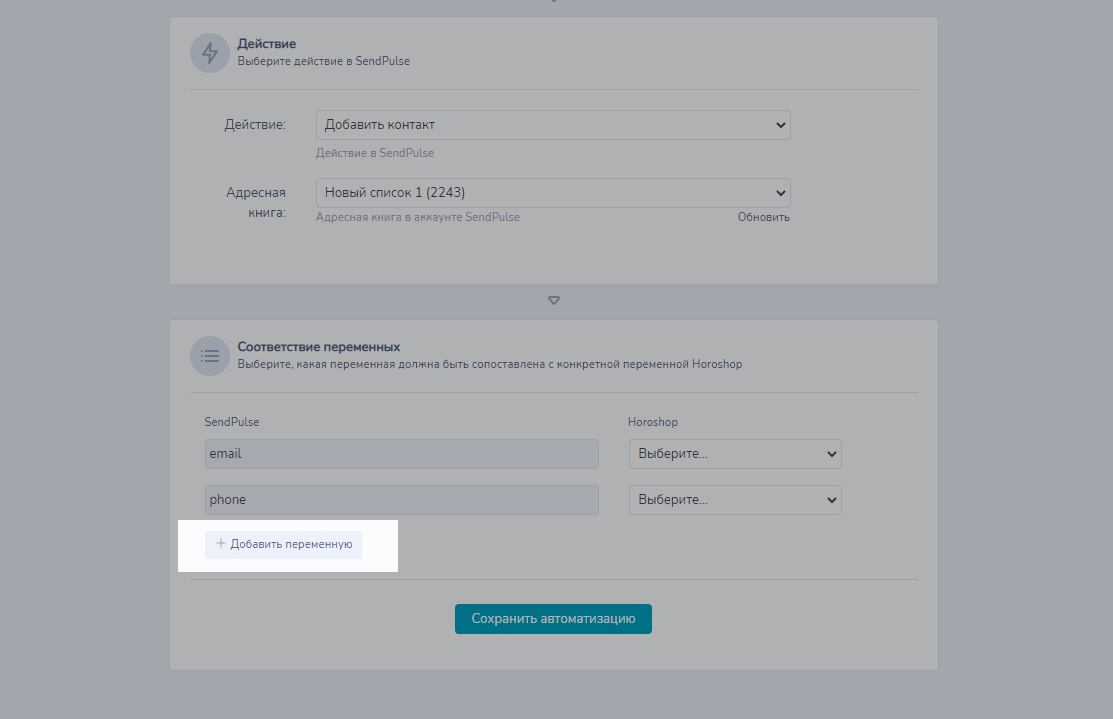The image size is (1113, 719).
Task: Click the subtitle Выберите действие в SendPulse
Action: [x=323, y=61]
